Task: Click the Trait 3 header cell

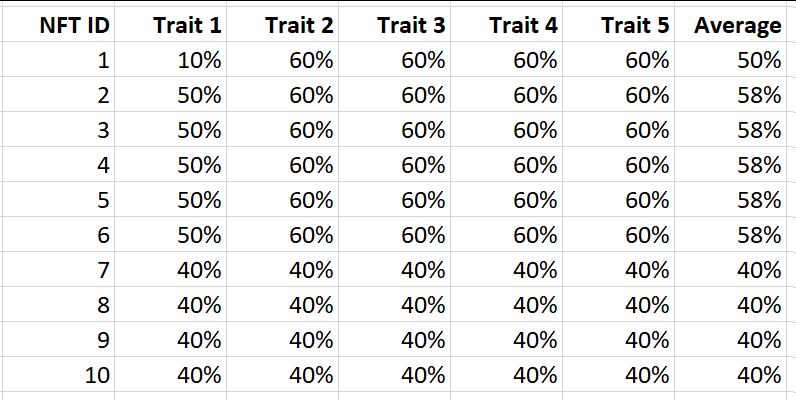Action: point(410,25)
